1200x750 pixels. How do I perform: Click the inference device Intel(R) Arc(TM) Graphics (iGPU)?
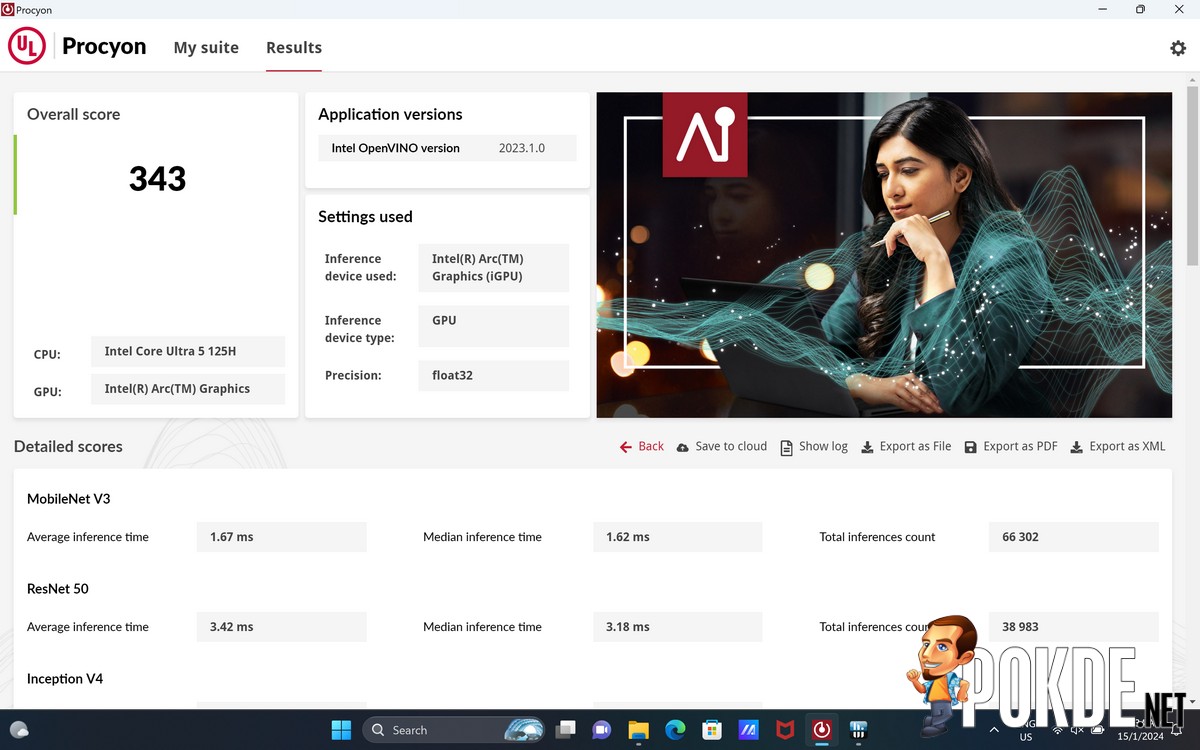pyautogui.click(x=494, y=268)
